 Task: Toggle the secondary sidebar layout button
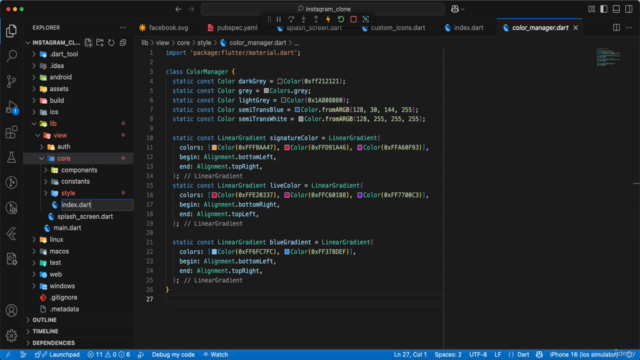[x=629, y=9]
